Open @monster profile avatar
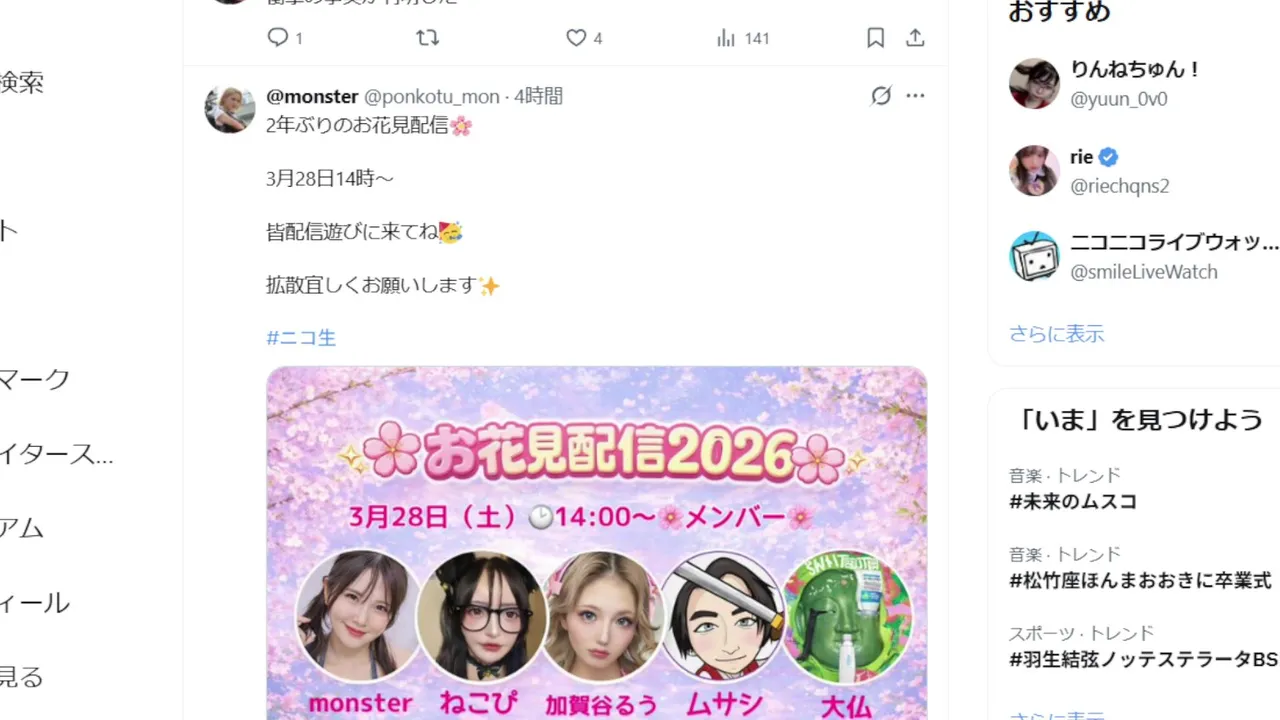This screenshot has width=1280, height=720. click(230, 109)
